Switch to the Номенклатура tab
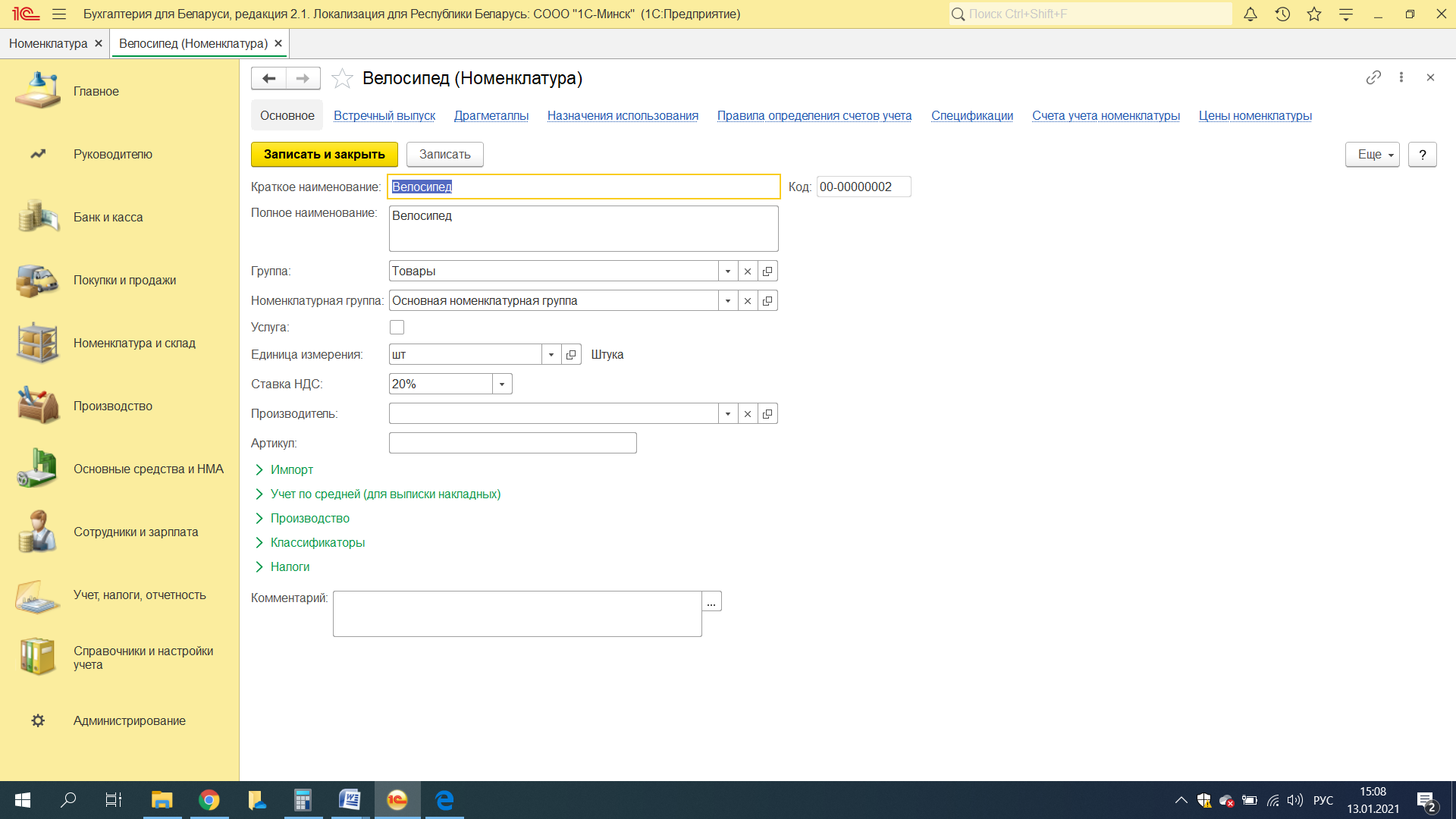The image size is (1456, 819). click(x=49, y=43)
